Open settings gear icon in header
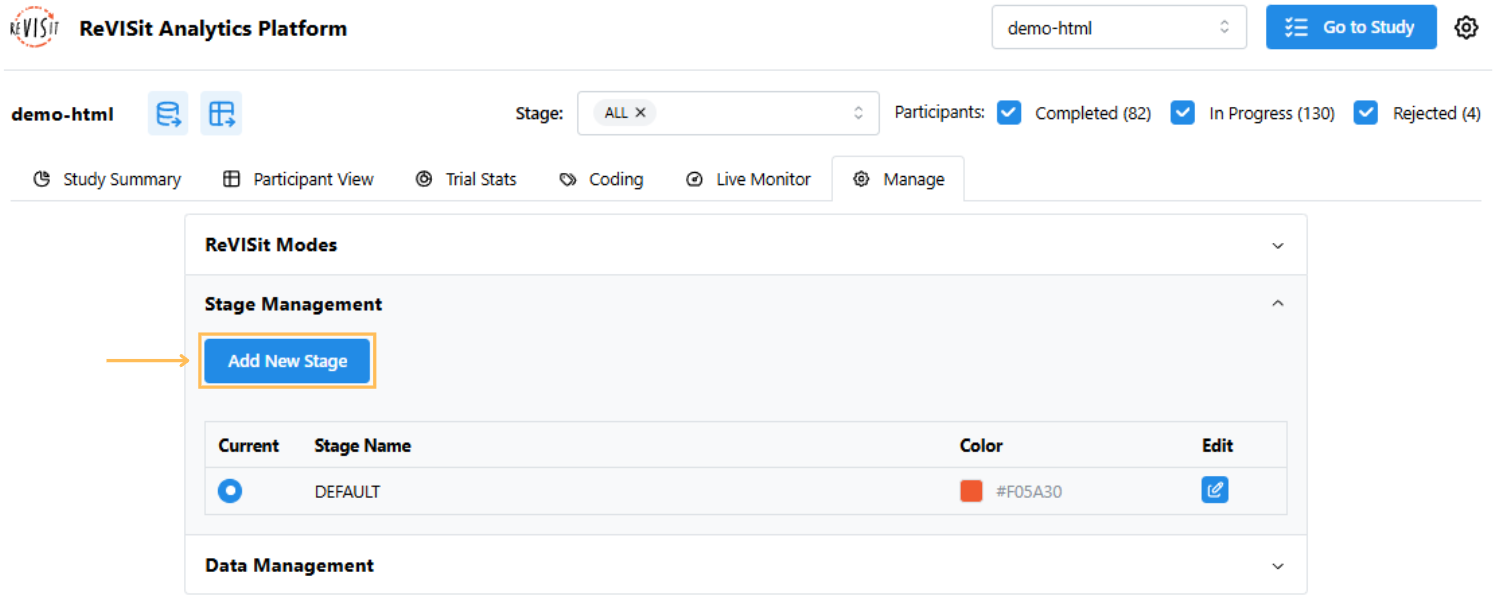The image size is (1495, 604). (x=1466, y=28)
